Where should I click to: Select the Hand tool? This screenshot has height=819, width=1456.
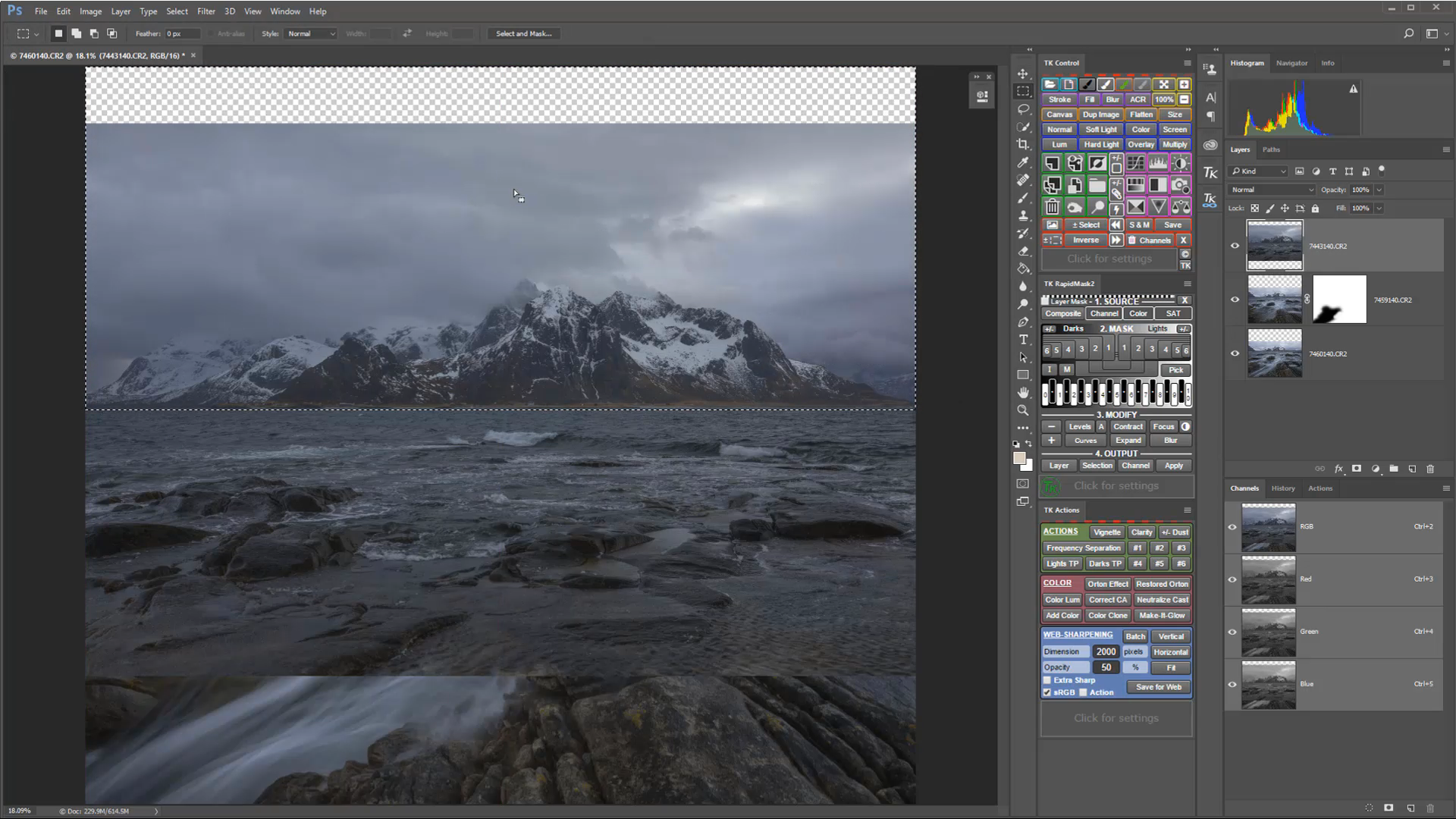pos(1023,393)
